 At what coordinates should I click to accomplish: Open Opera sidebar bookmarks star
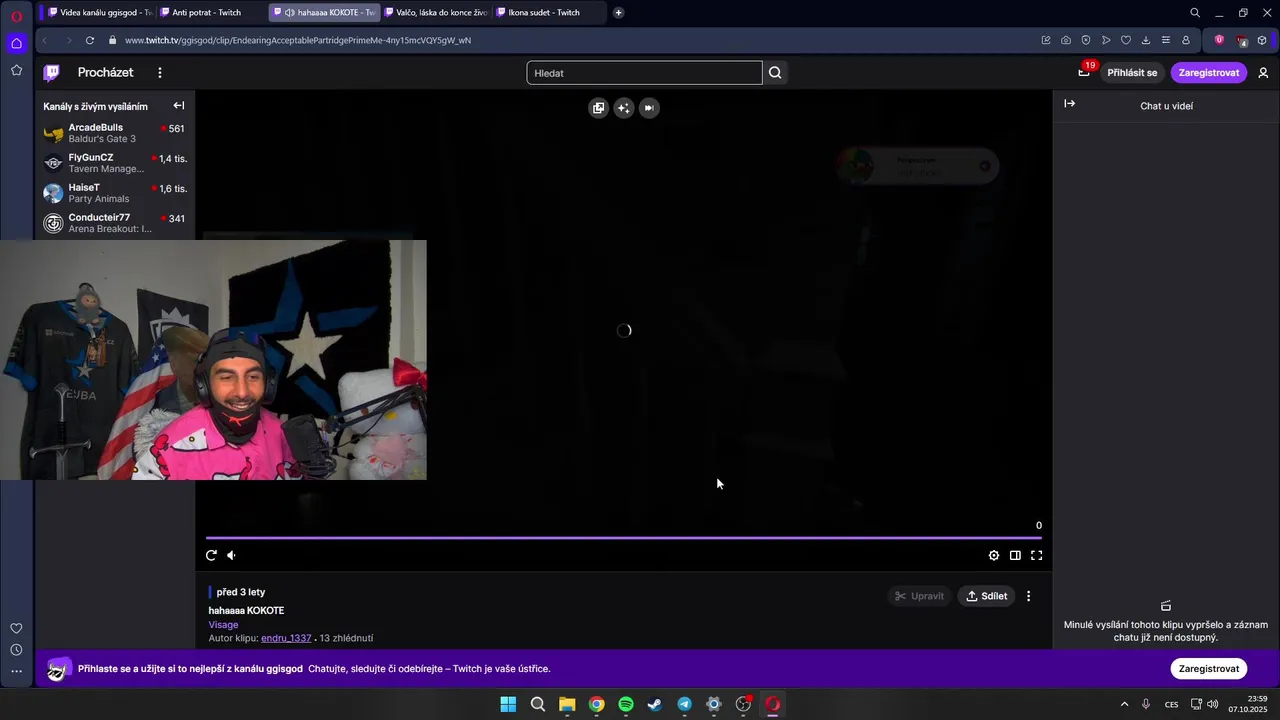point(16,70)
